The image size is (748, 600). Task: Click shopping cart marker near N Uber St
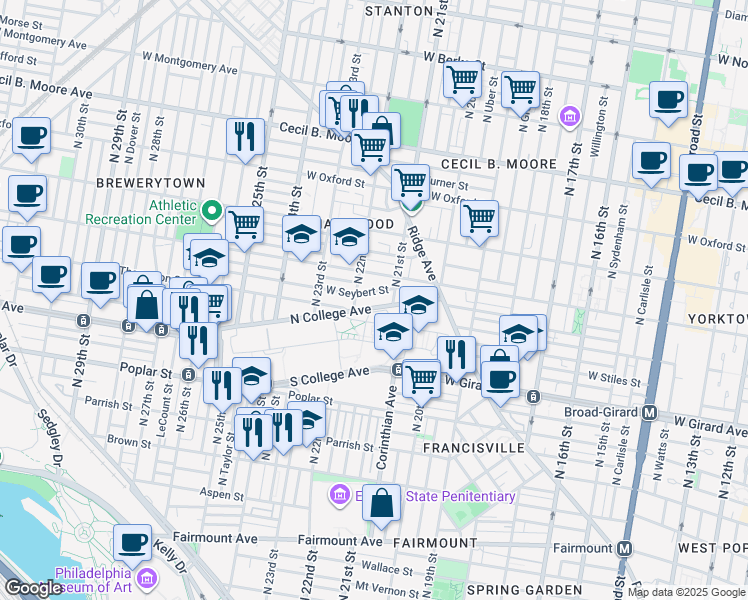click(520, 90)
